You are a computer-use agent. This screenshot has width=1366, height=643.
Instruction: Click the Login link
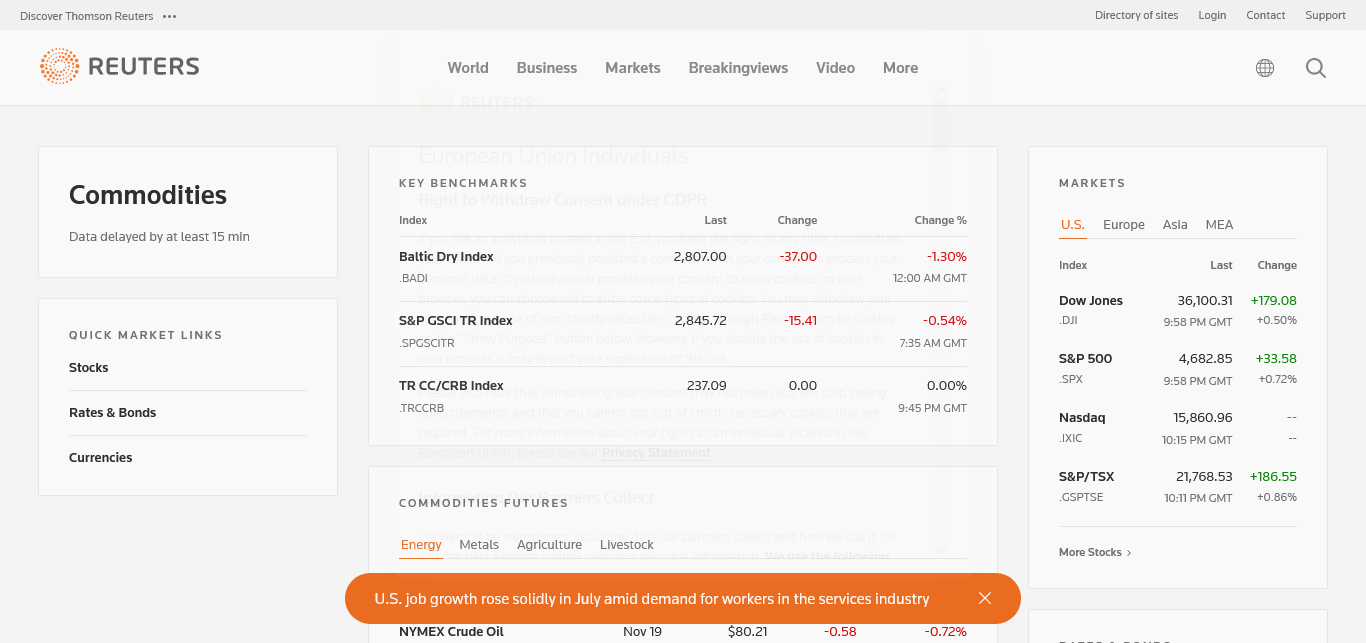[1212, 15]
